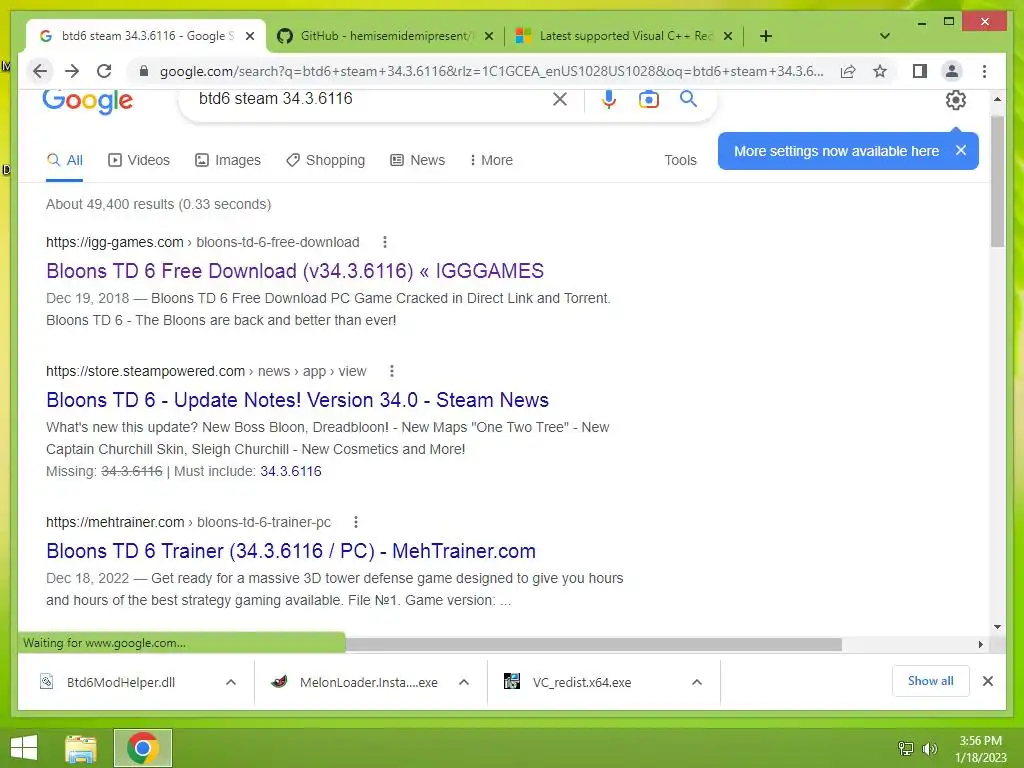Bookmark this page with the star icon
The image size is (1024, 768).
coord(880,71)
